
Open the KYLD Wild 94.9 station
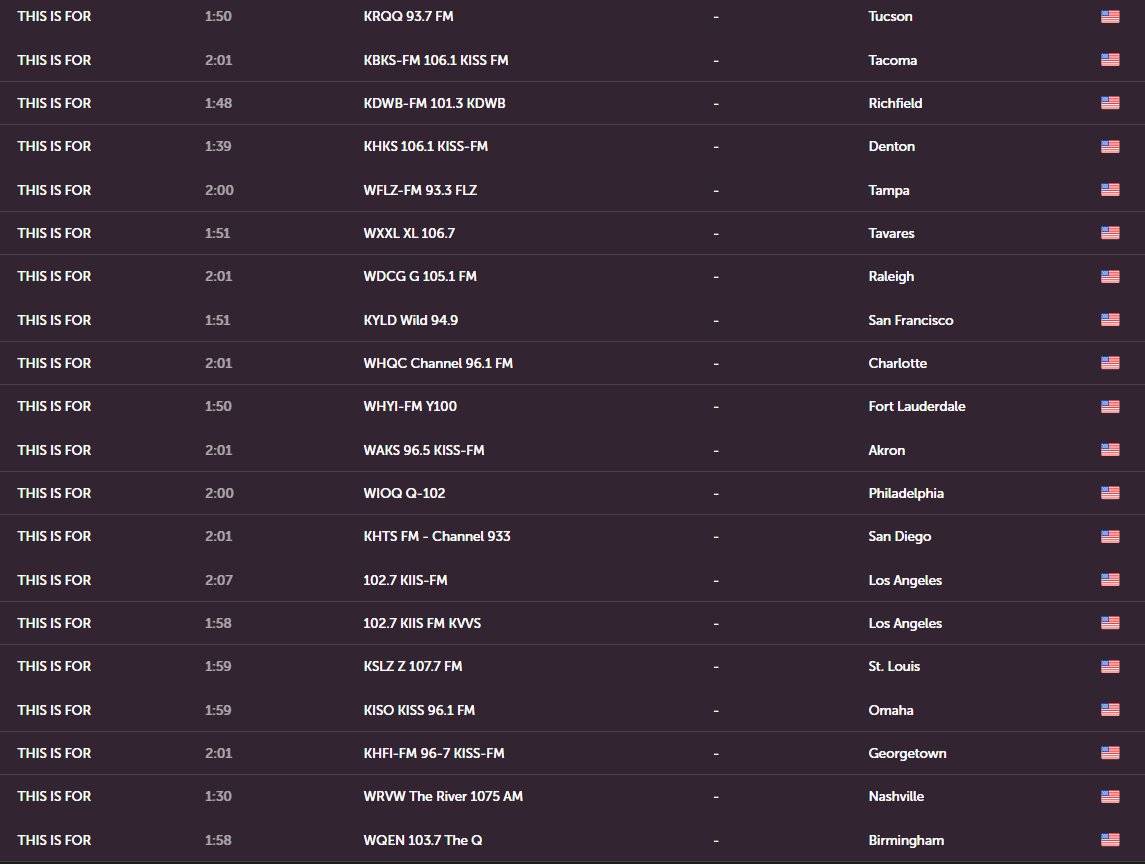[410, 320]
